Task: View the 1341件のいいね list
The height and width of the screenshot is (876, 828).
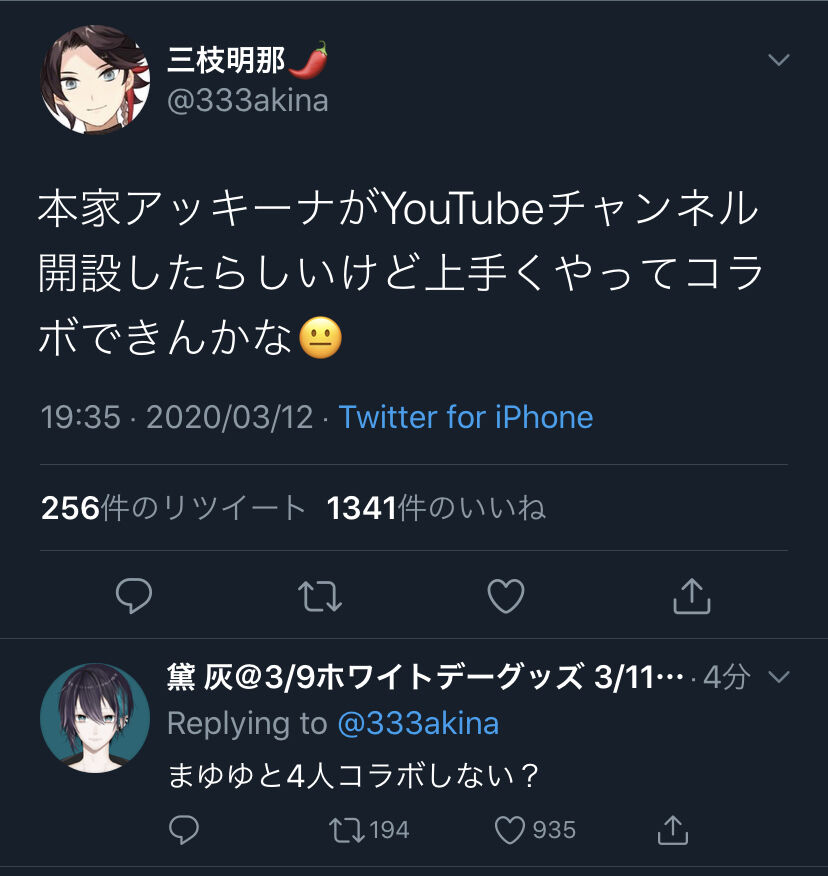Action: [x=436, y=508]
